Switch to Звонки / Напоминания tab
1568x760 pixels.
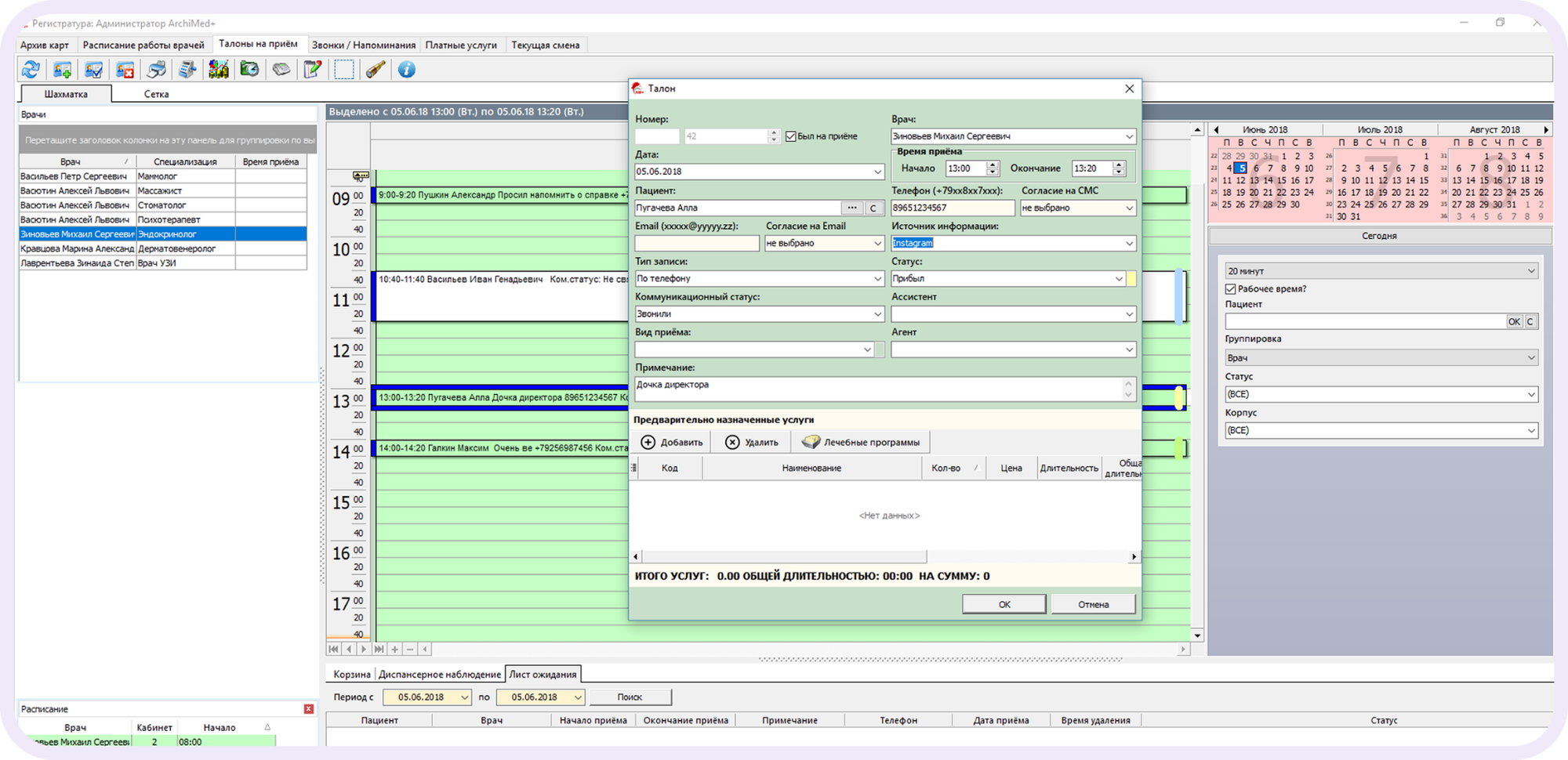(x=364, y=45)
